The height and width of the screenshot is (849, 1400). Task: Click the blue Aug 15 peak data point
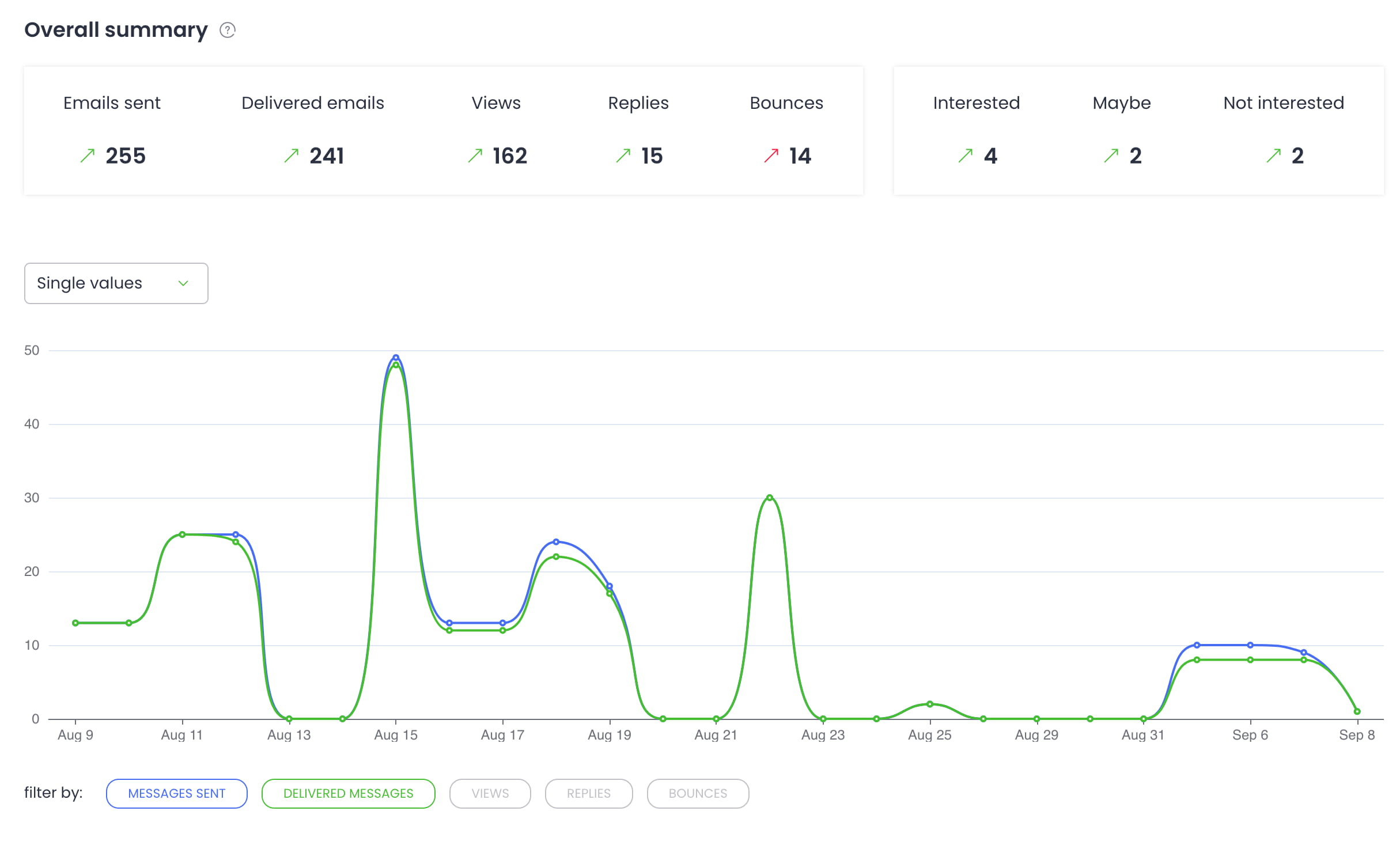pos(396,358)
